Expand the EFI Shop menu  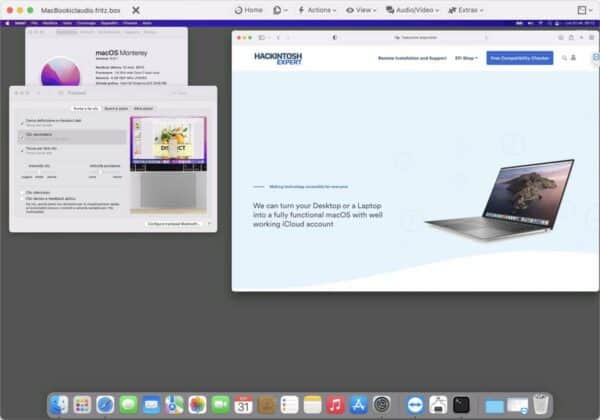pos(466,58)
